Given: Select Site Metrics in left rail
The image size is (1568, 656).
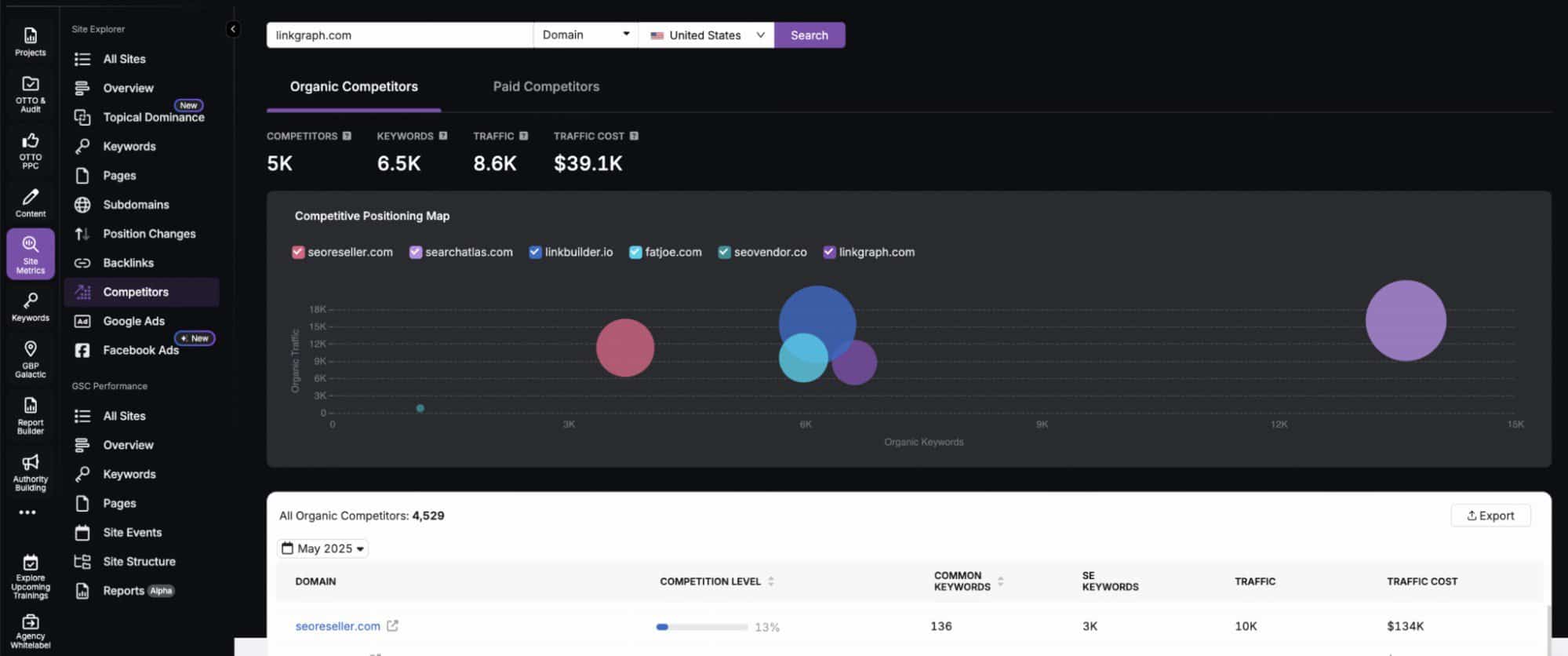Looking at the screenshot, I should pos(30,253).
